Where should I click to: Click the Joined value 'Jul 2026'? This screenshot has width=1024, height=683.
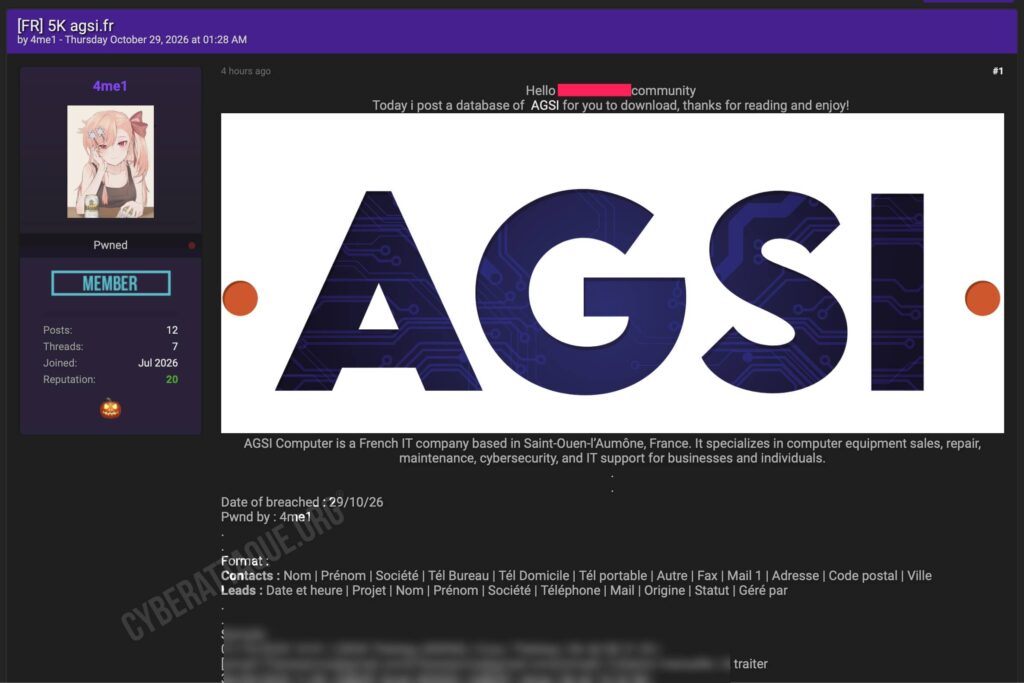pyautogui.click(x=158, y=362)
